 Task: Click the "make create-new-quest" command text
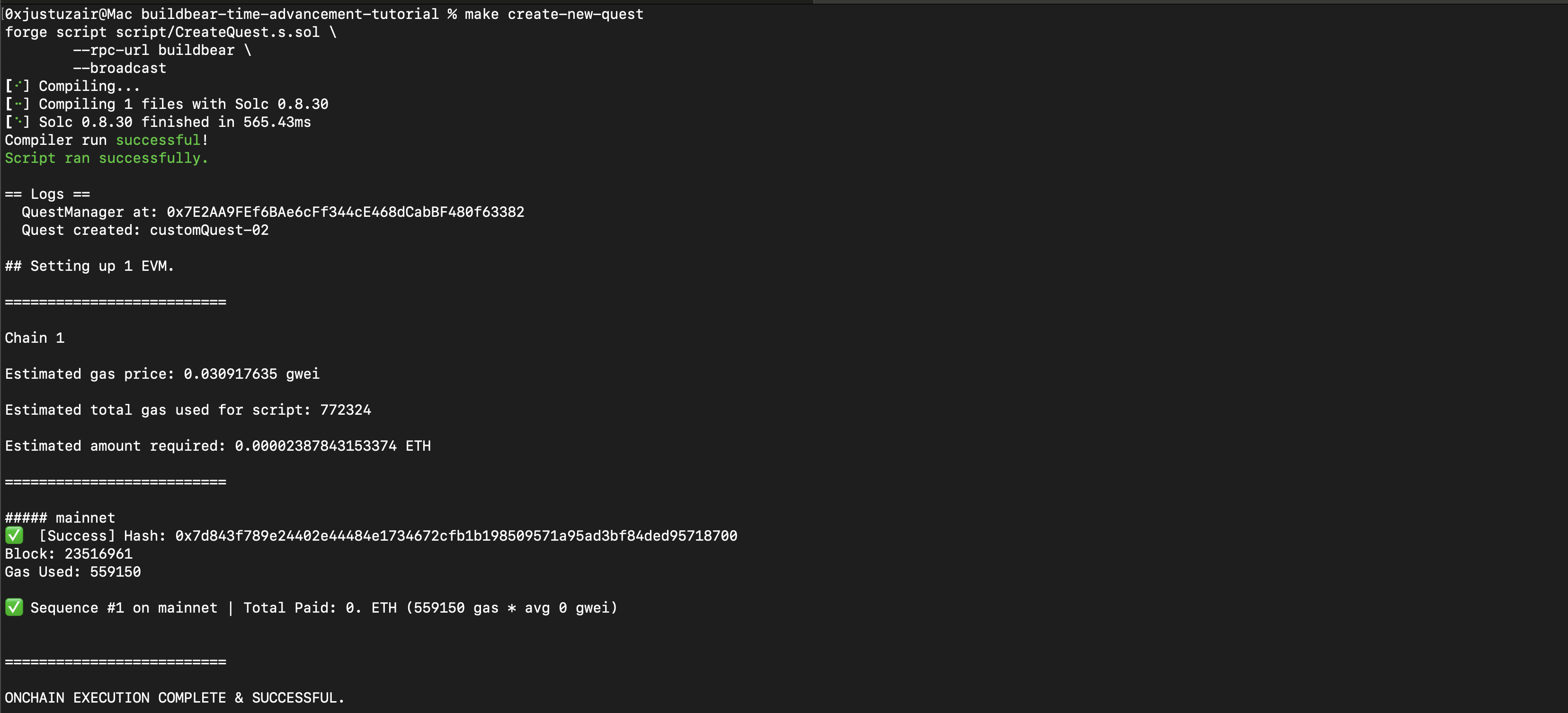(x=553, y=14)
